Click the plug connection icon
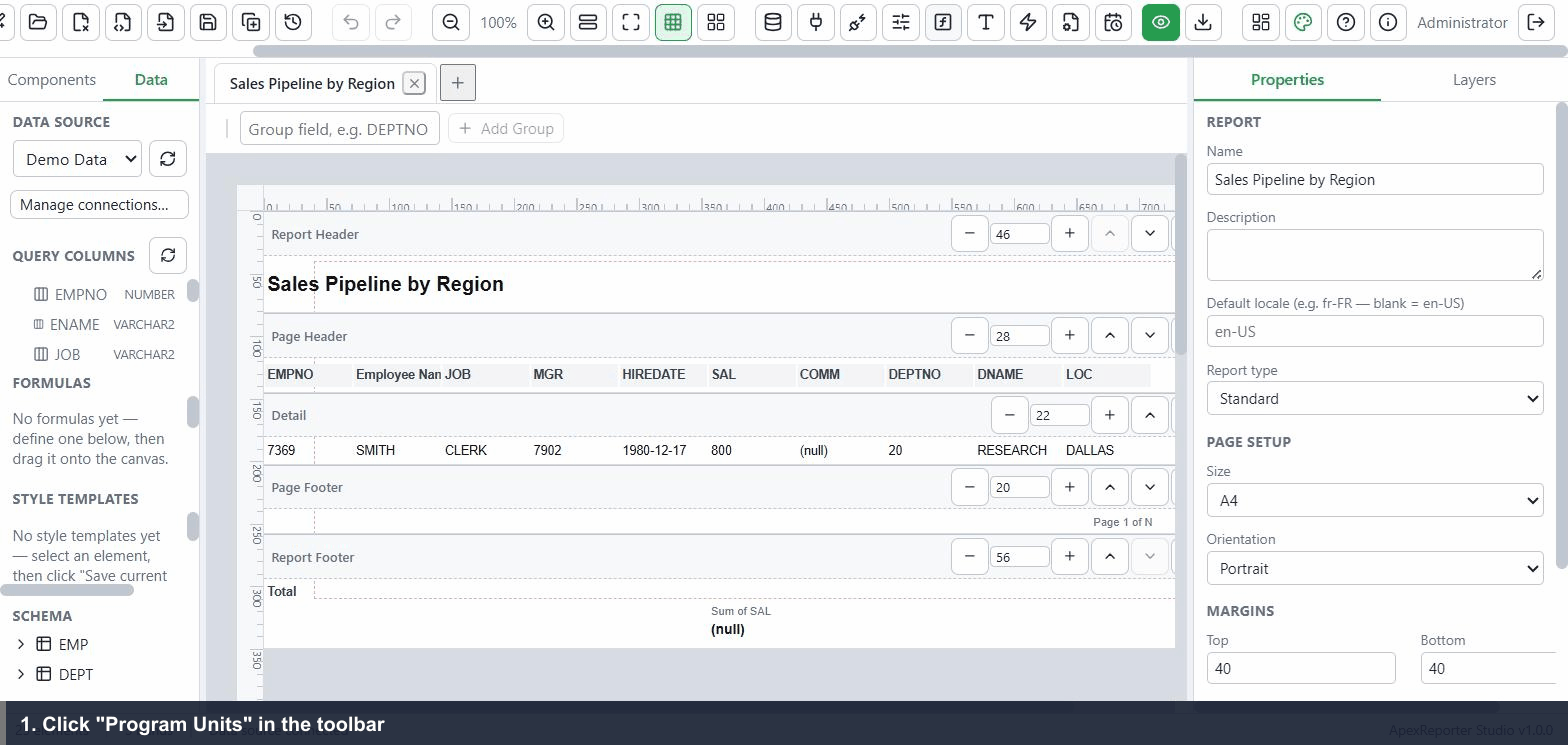Image resolution: width=1568 pixels, height=745 pixels. click(816, 22)
